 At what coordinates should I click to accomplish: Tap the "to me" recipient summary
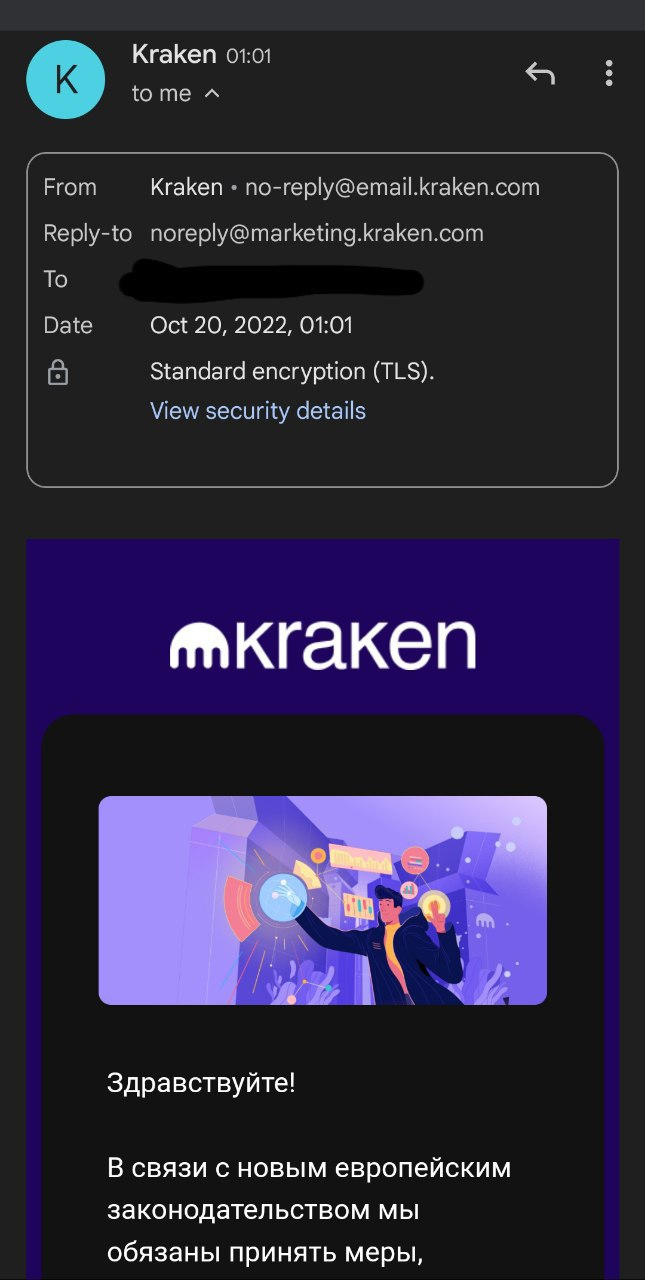[x=161, y=93]
